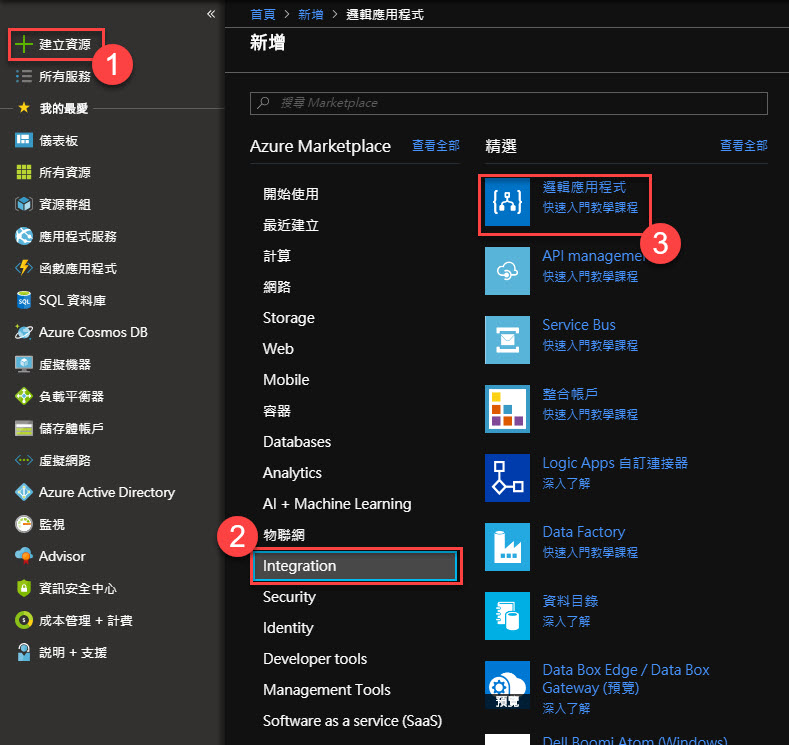Screen dimensions: 789x745
Task: Select 容器 marketplace category
Action: 277,411
